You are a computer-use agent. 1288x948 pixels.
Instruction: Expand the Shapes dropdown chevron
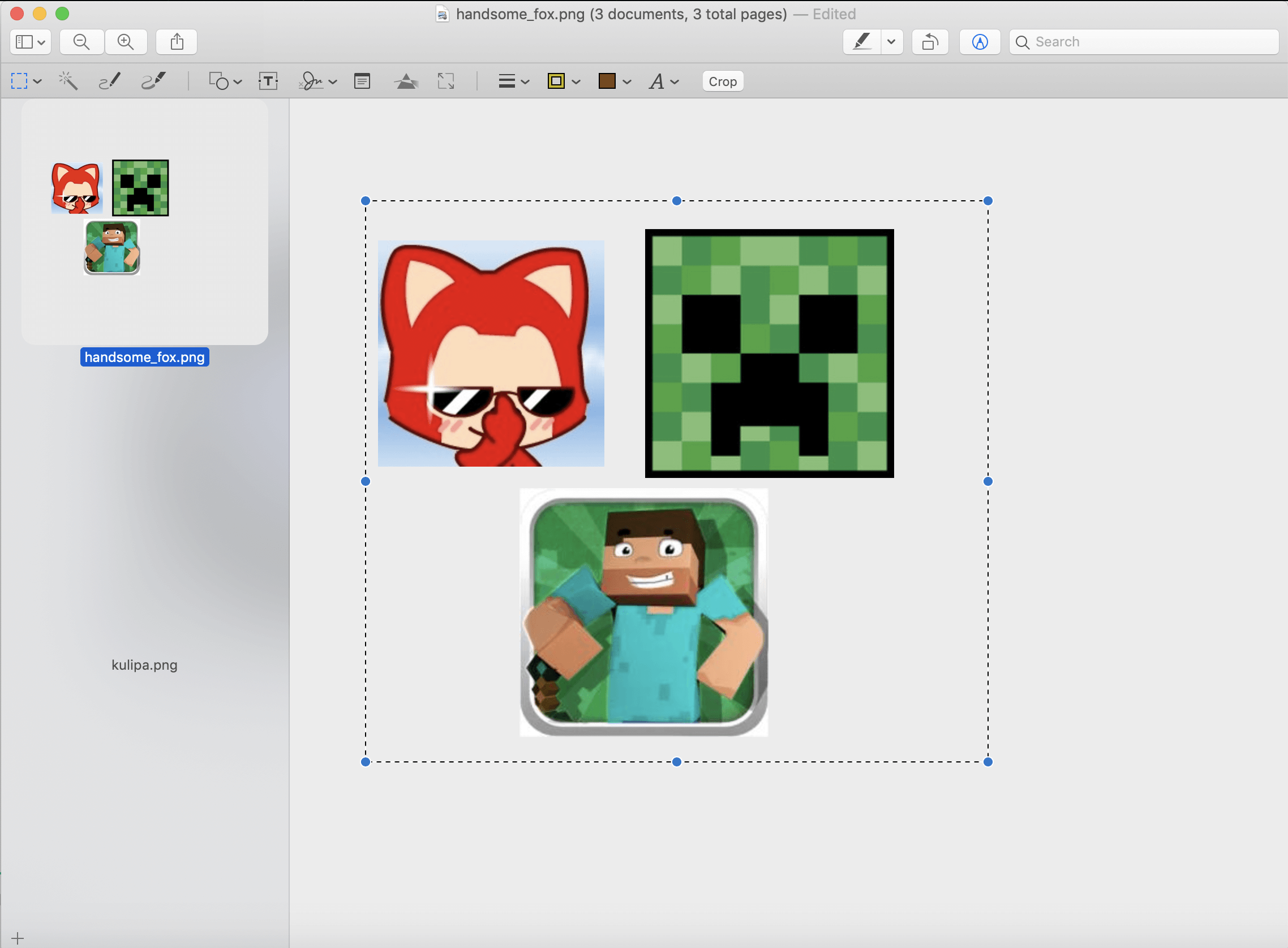238,81
